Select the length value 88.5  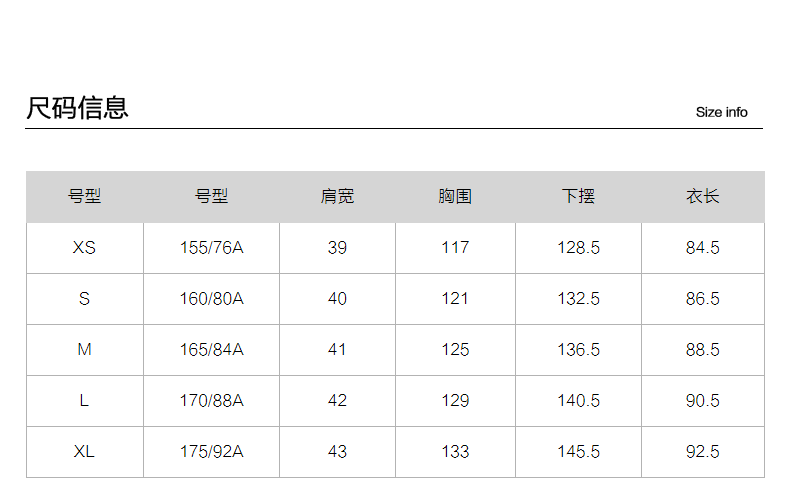point(702,350)
